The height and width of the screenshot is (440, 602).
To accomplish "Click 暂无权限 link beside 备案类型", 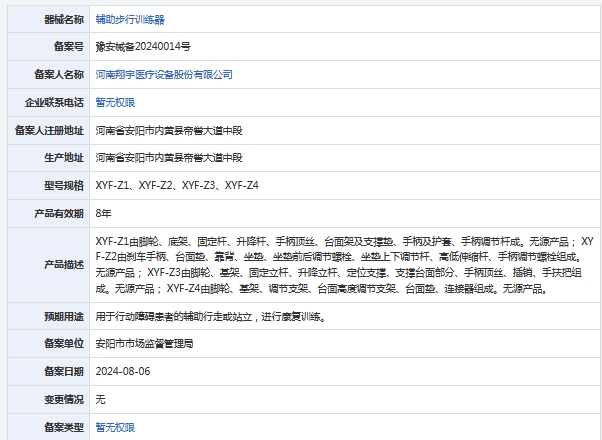I will 115,427.
